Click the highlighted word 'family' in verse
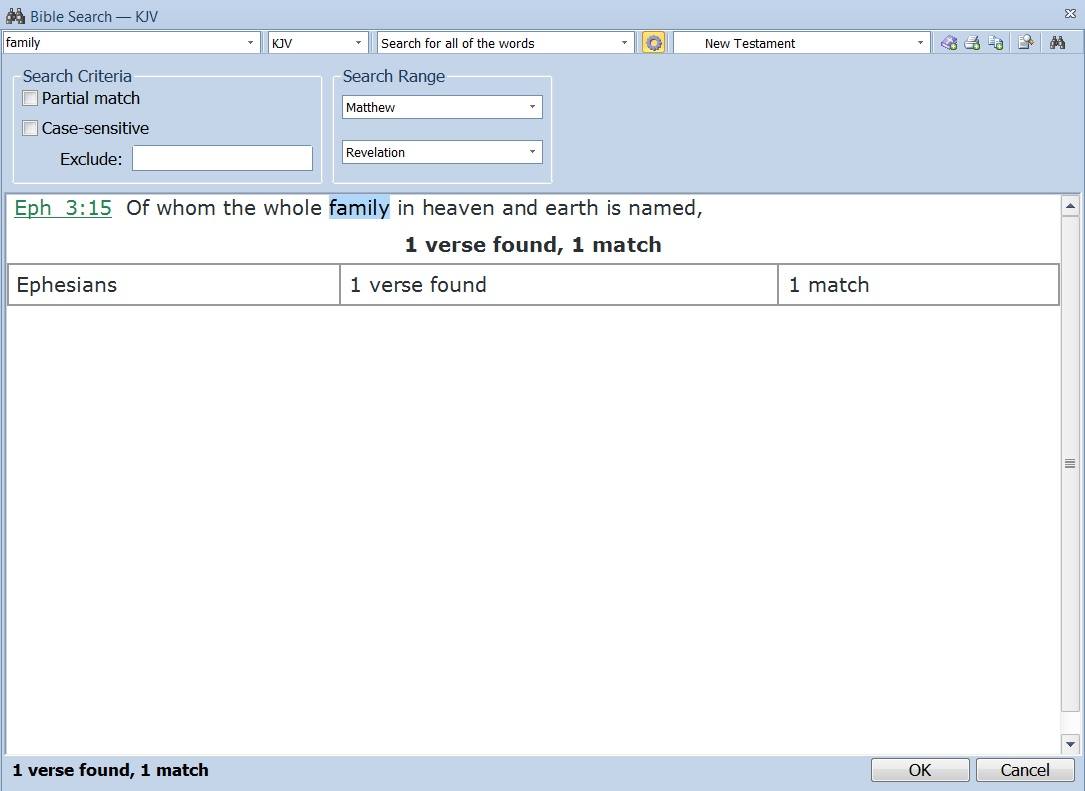The width and height of the screenshot is (1085, 791). pyautogui.click(x=359, y=208)
